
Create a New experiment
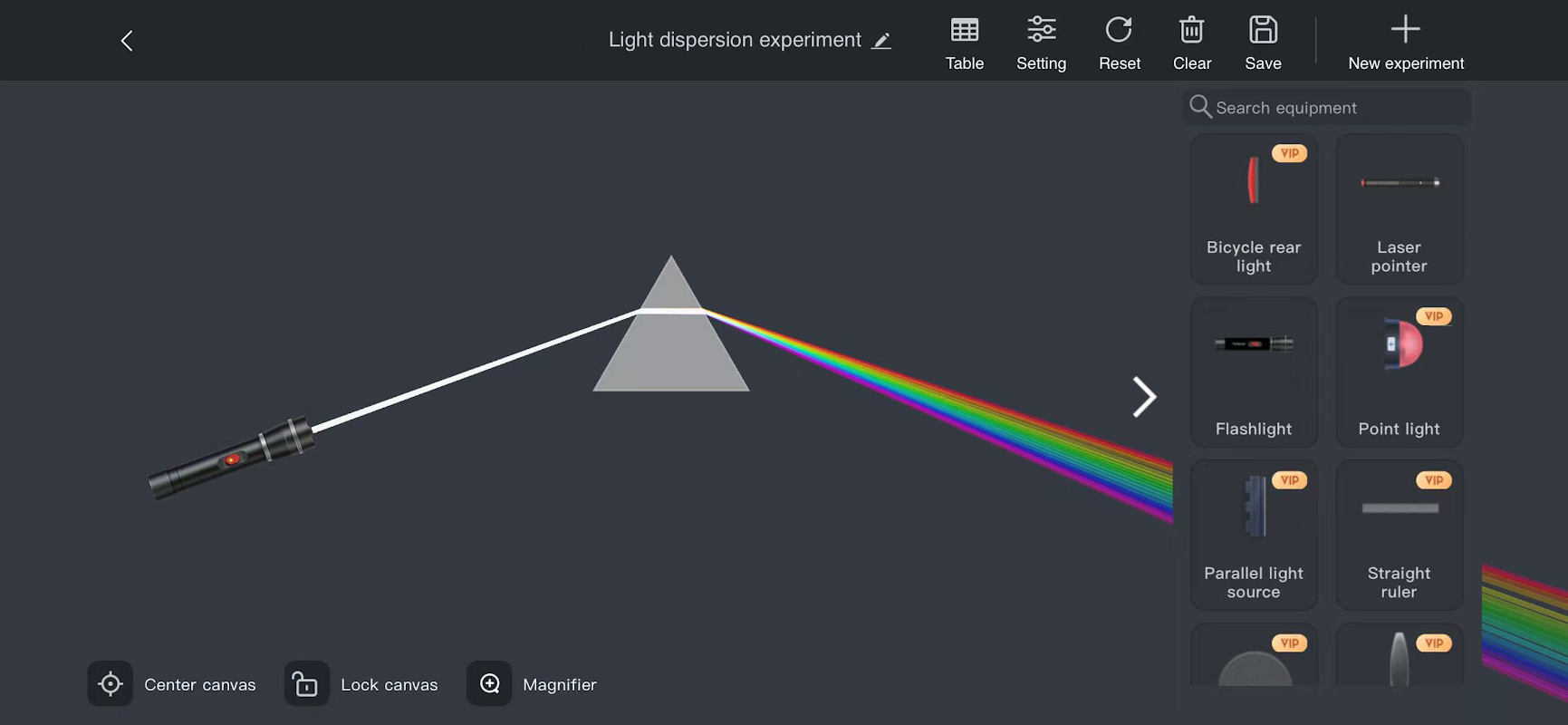[x=1406, y=43]
